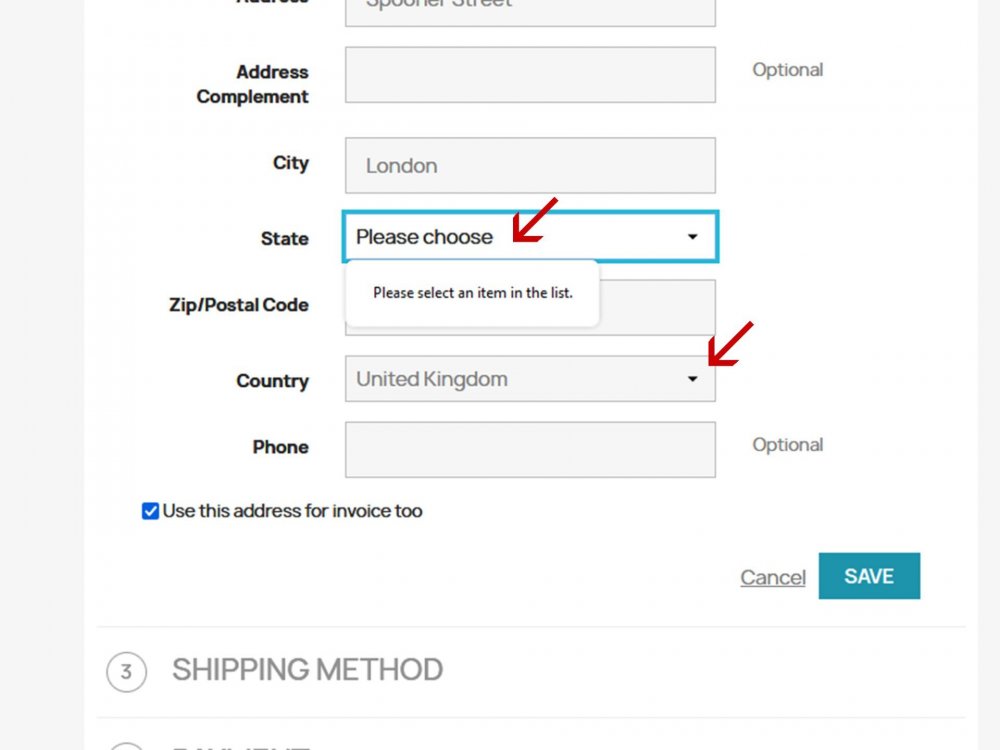Click the Optional label beside Phone
Image resolution: width=1000 pixels, height=750 pixels.
click(787, 445)
